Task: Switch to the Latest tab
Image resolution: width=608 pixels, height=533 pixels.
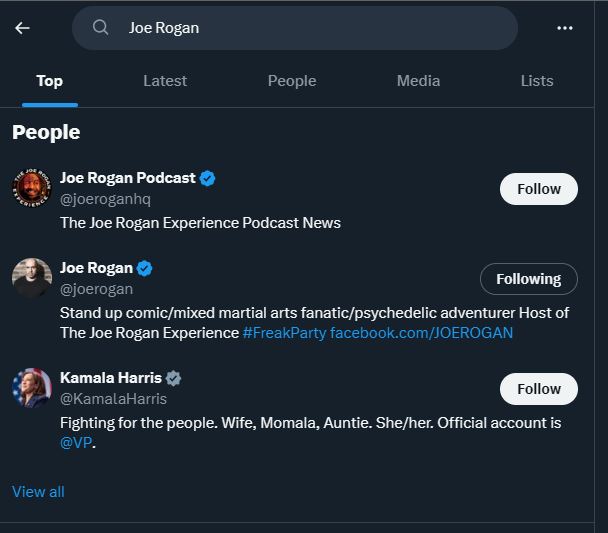Action: coord(165,81)
